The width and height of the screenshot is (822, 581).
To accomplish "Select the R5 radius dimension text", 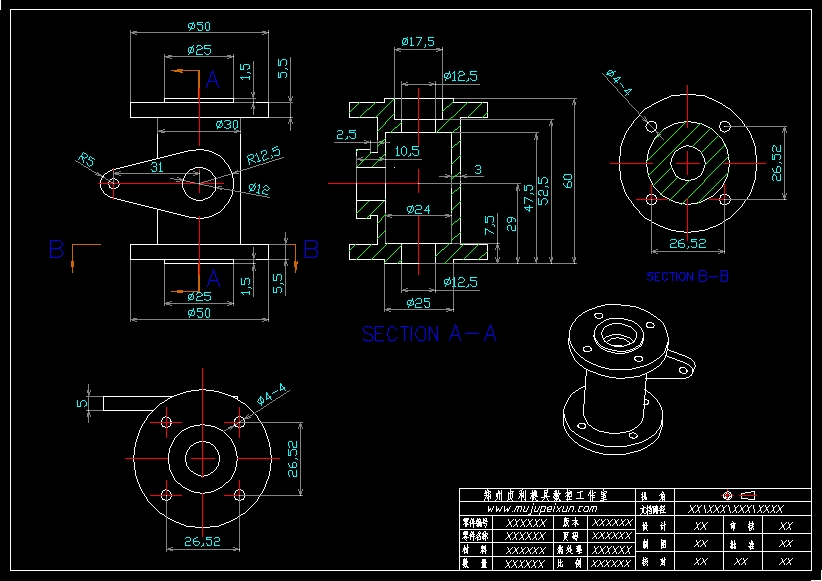I will pos(87,160).
